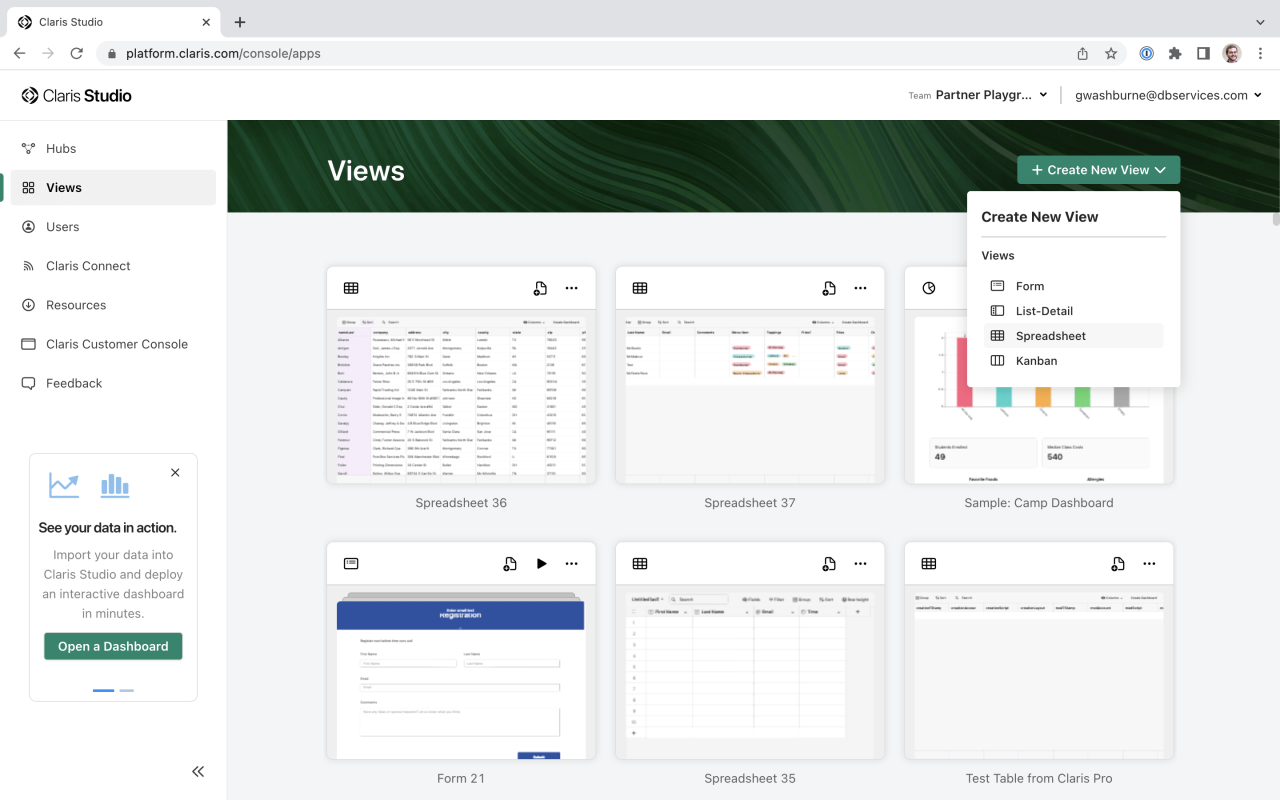The width and height of the screenshot is (1280, 800).
Task: Open the browser extensions puzzle icon
Action: (x=1175, y=54)
